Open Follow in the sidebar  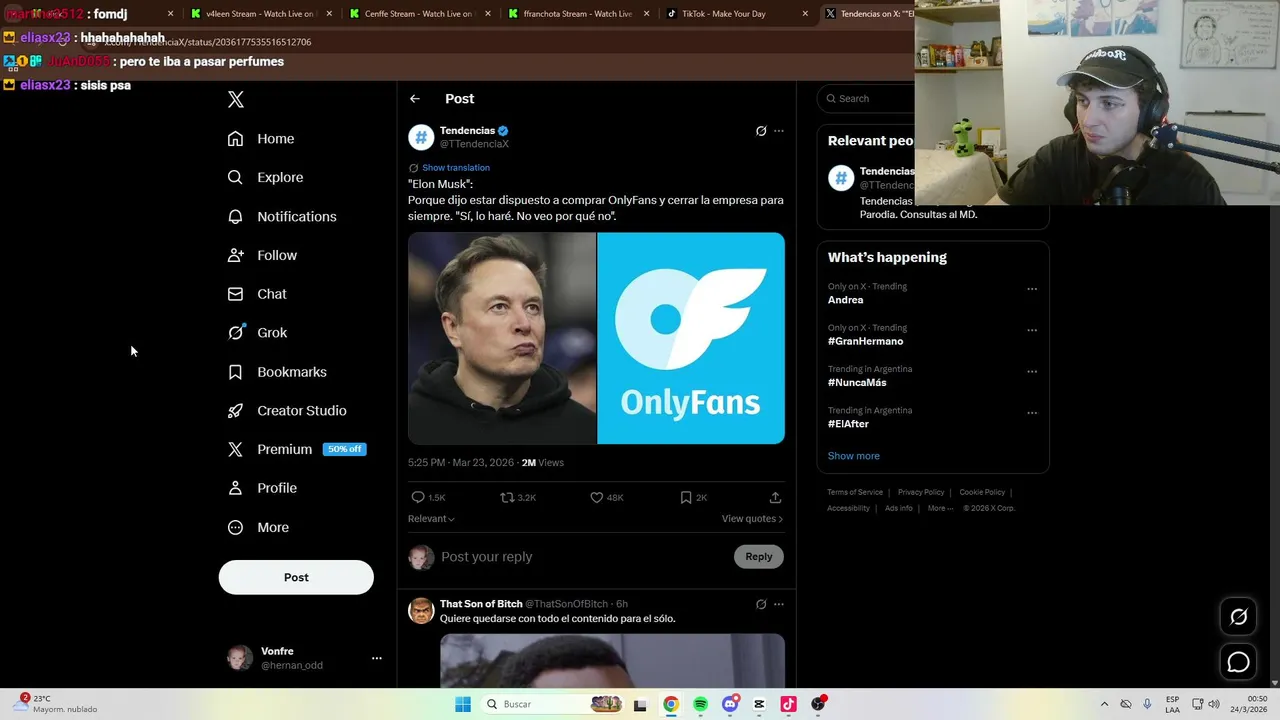pos(262,255)
